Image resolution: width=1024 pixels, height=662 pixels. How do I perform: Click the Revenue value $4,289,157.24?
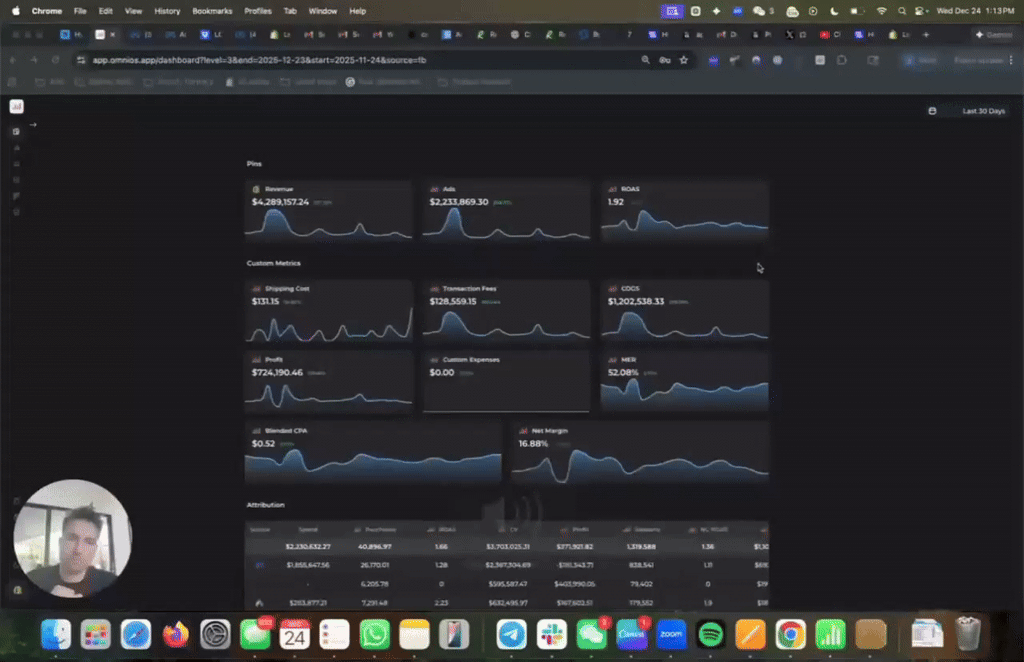[280, 202]
